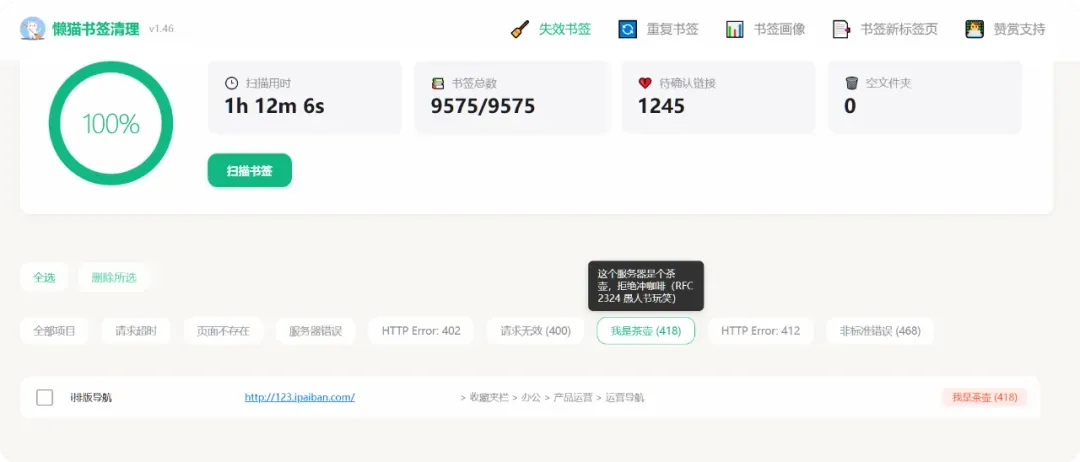The height and width of the screenshot is (462, 1080).
Task: Click the 9575/9575 bookmark count
Action: 483,106
